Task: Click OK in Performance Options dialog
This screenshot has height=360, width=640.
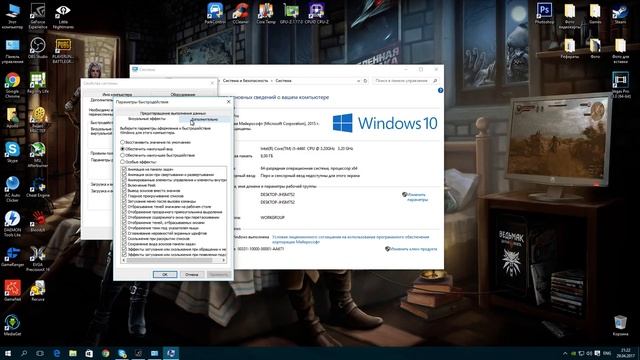Action: point(165,274)
